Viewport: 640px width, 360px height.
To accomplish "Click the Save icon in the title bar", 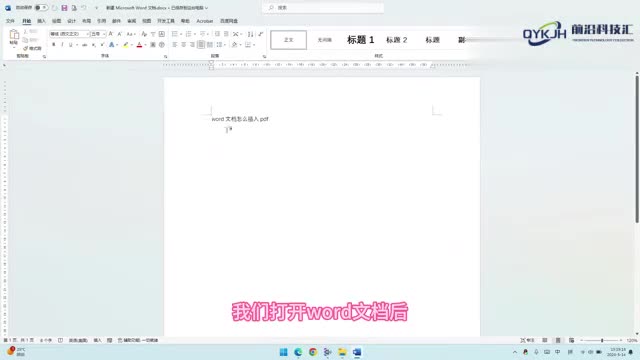I will [64, 8].
